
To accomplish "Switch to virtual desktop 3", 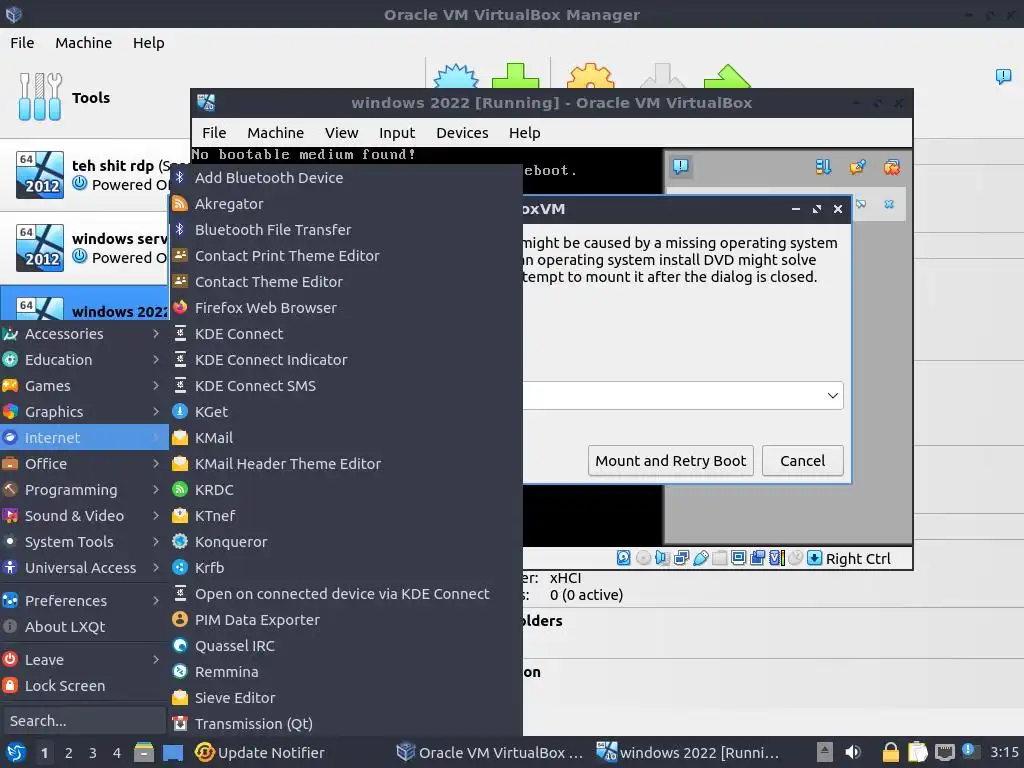I will tap(92, 752).
